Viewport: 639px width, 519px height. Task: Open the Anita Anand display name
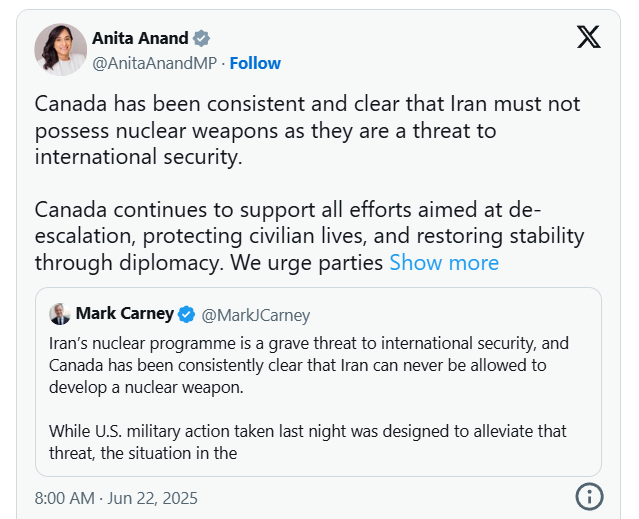(x=140, y=39)
